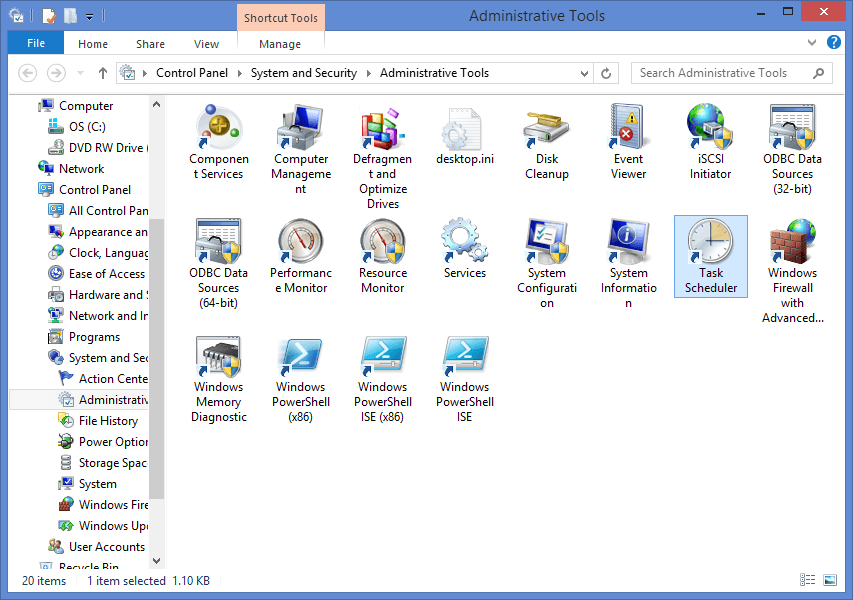853x600 pixels.
Task: Select the desktop.ini file
Action: [465, 135]
